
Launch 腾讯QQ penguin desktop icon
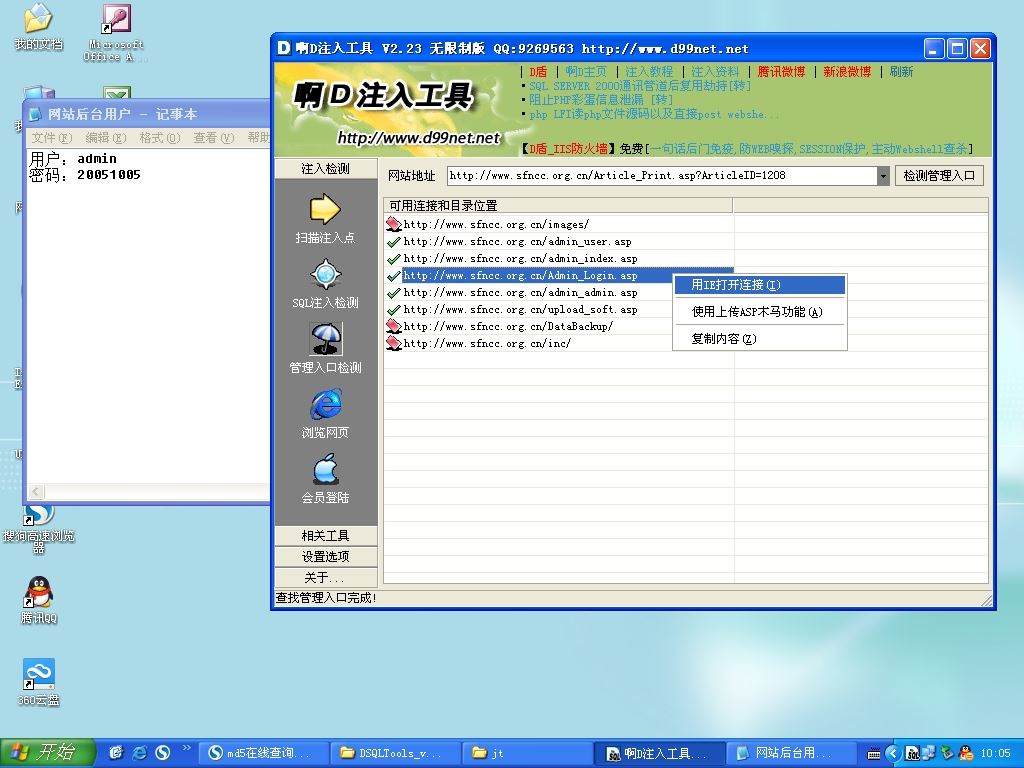[39, 600]
